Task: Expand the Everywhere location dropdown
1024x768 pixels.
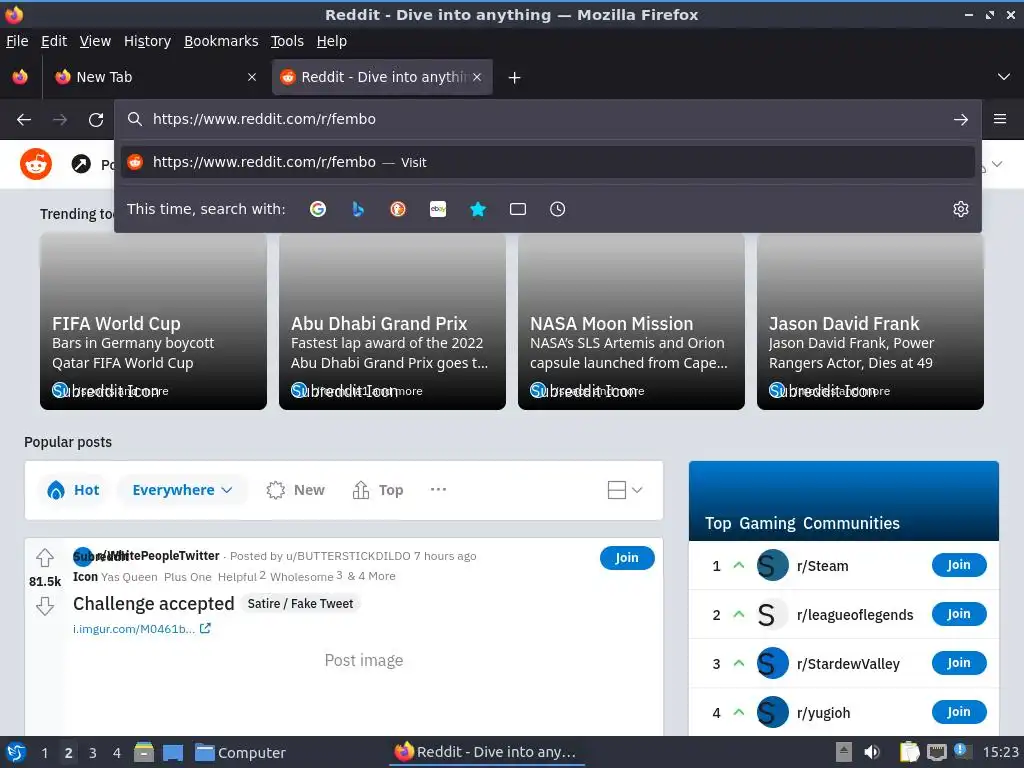Action: (x=182, y=490)
